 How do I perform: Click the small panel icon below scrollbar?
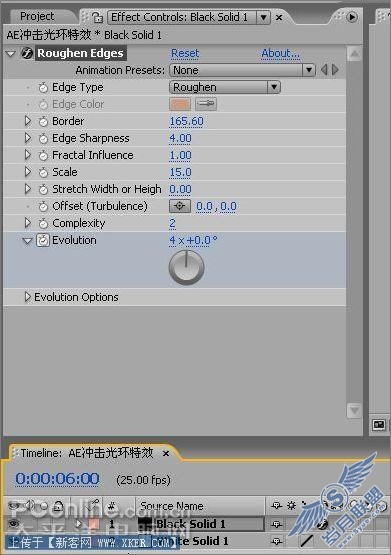coord(379,424)
